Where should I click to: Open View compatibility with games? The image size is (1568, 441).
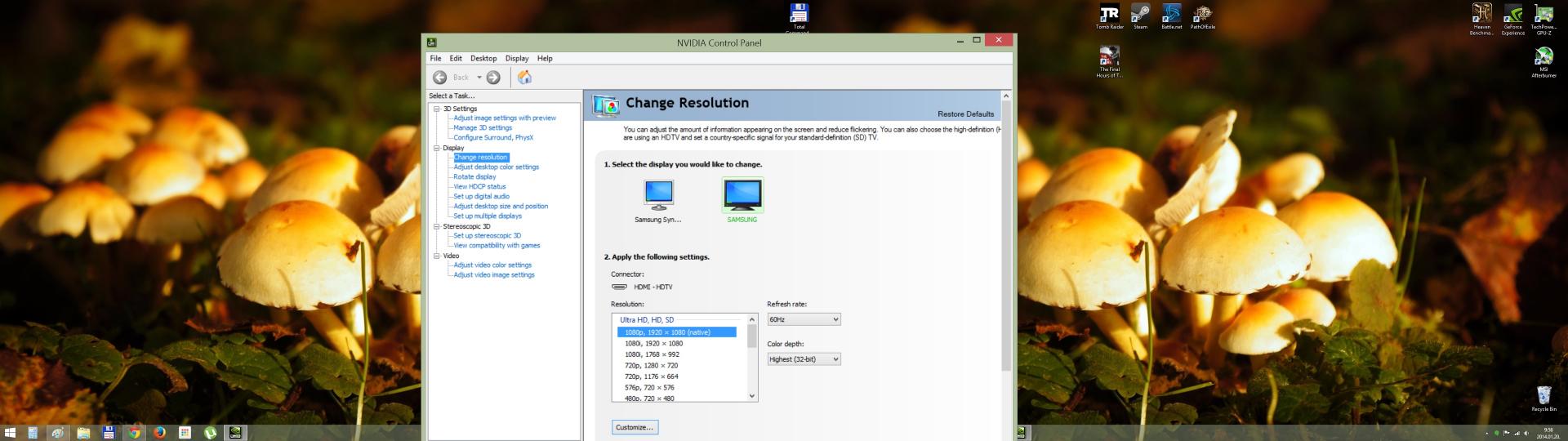pos(497,246)
